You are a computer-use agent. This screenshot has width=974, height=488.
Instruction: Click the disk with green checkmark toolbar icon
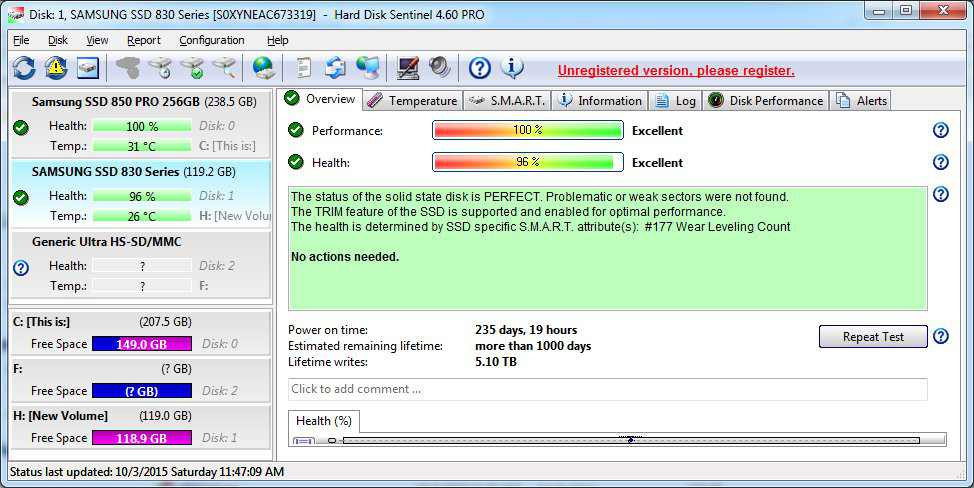193,68
